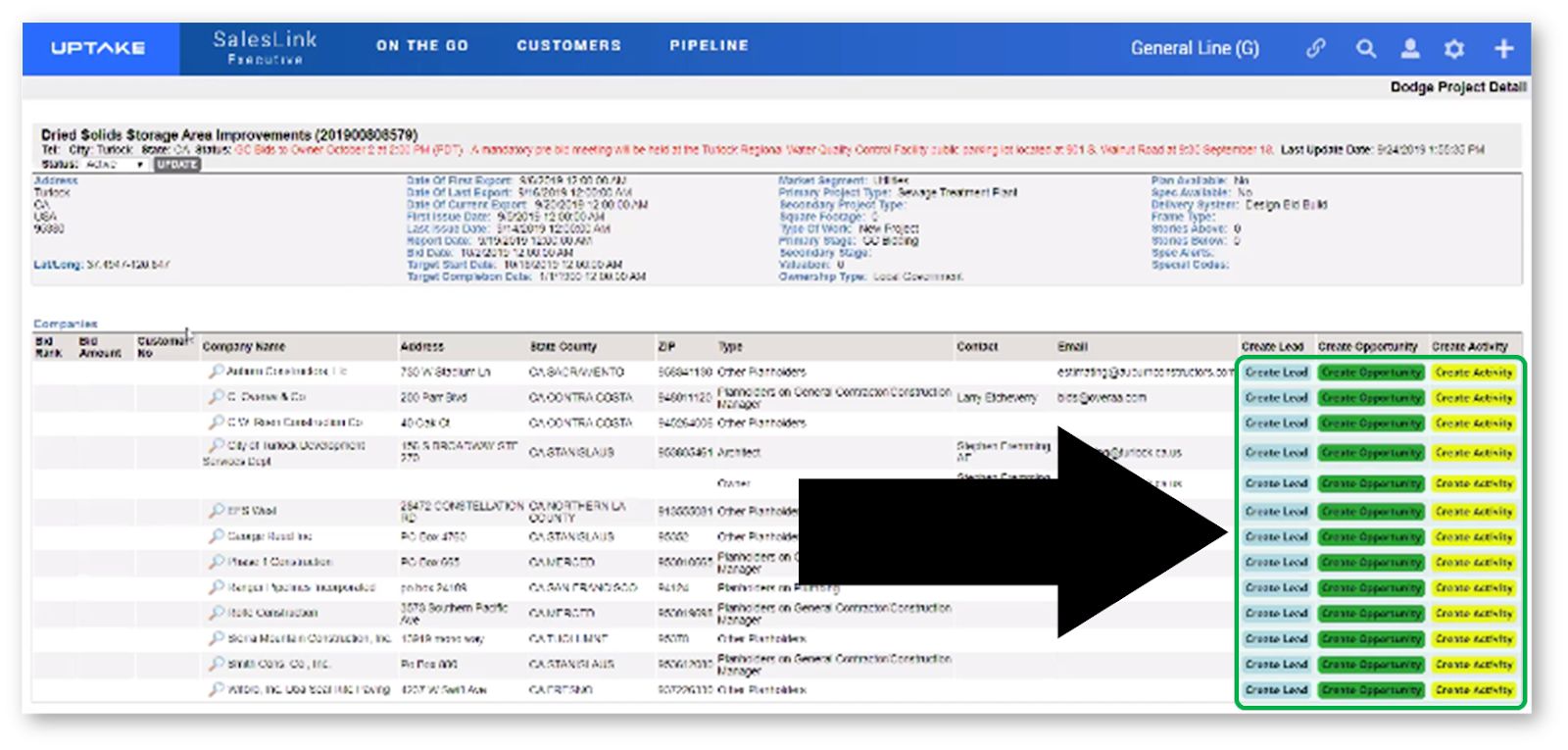The image size is (1568, 750).
Task: Create Activity for Rolfe Construction row
Action: click(1474, 614)
